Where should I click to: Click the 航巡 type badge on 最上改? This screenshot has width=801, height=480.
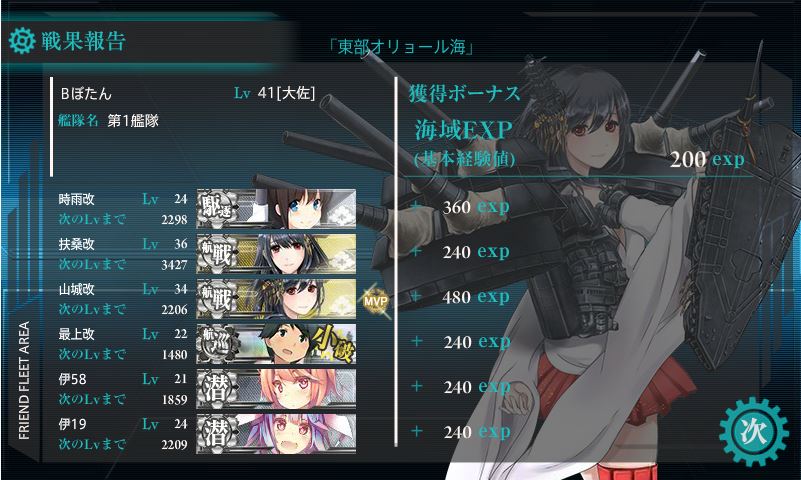pyautogui.click(x=217, y=343)
